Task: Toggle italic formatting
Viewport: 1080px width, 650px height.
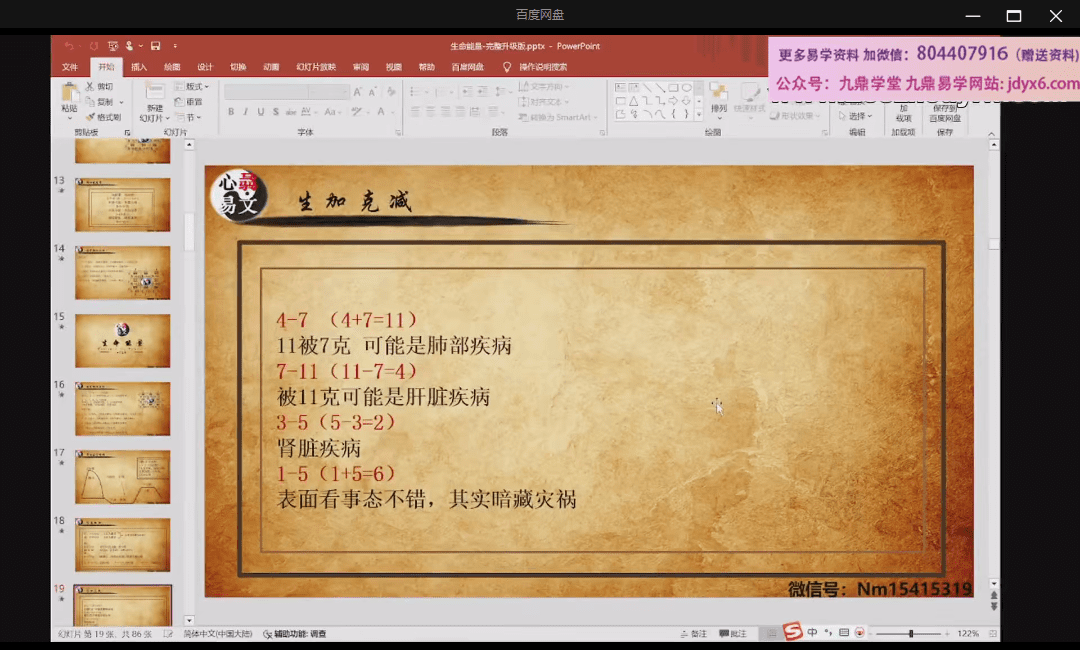Action: [245, 109]
